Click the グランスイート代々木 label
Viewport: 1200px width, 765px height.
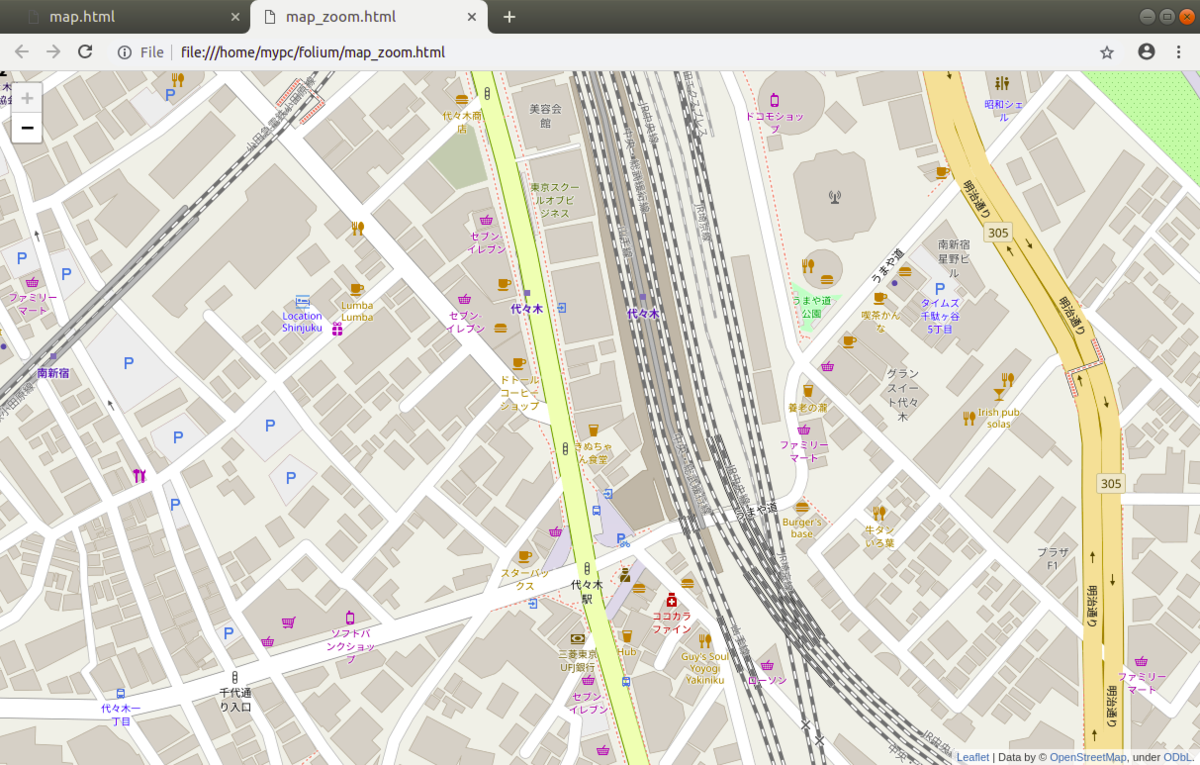tap(903, 395)
